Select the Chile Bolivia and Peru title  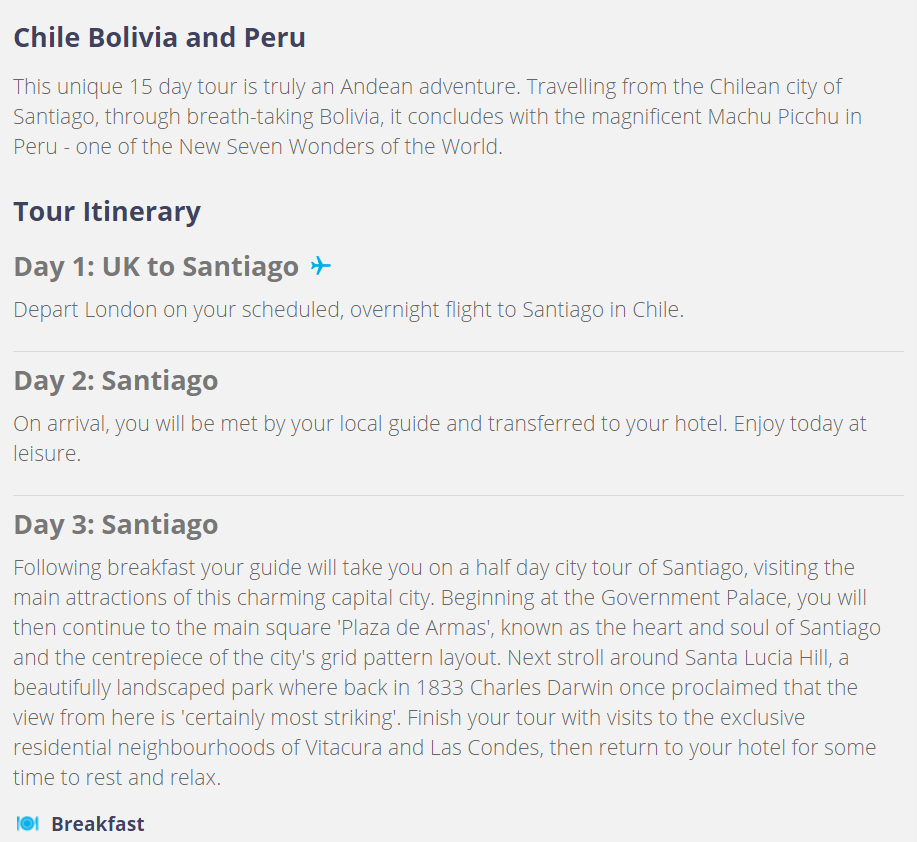click(160, 37)
